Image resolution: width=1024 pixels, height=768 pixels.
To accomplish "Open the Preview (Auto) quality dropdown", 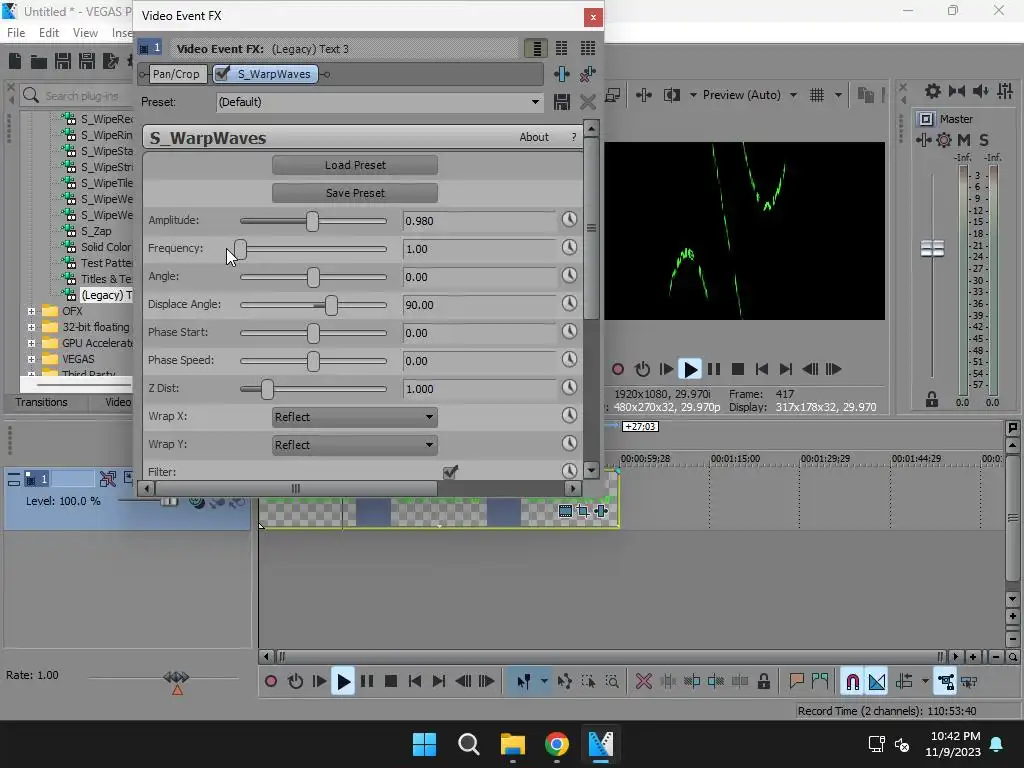I will click(793, 95).
